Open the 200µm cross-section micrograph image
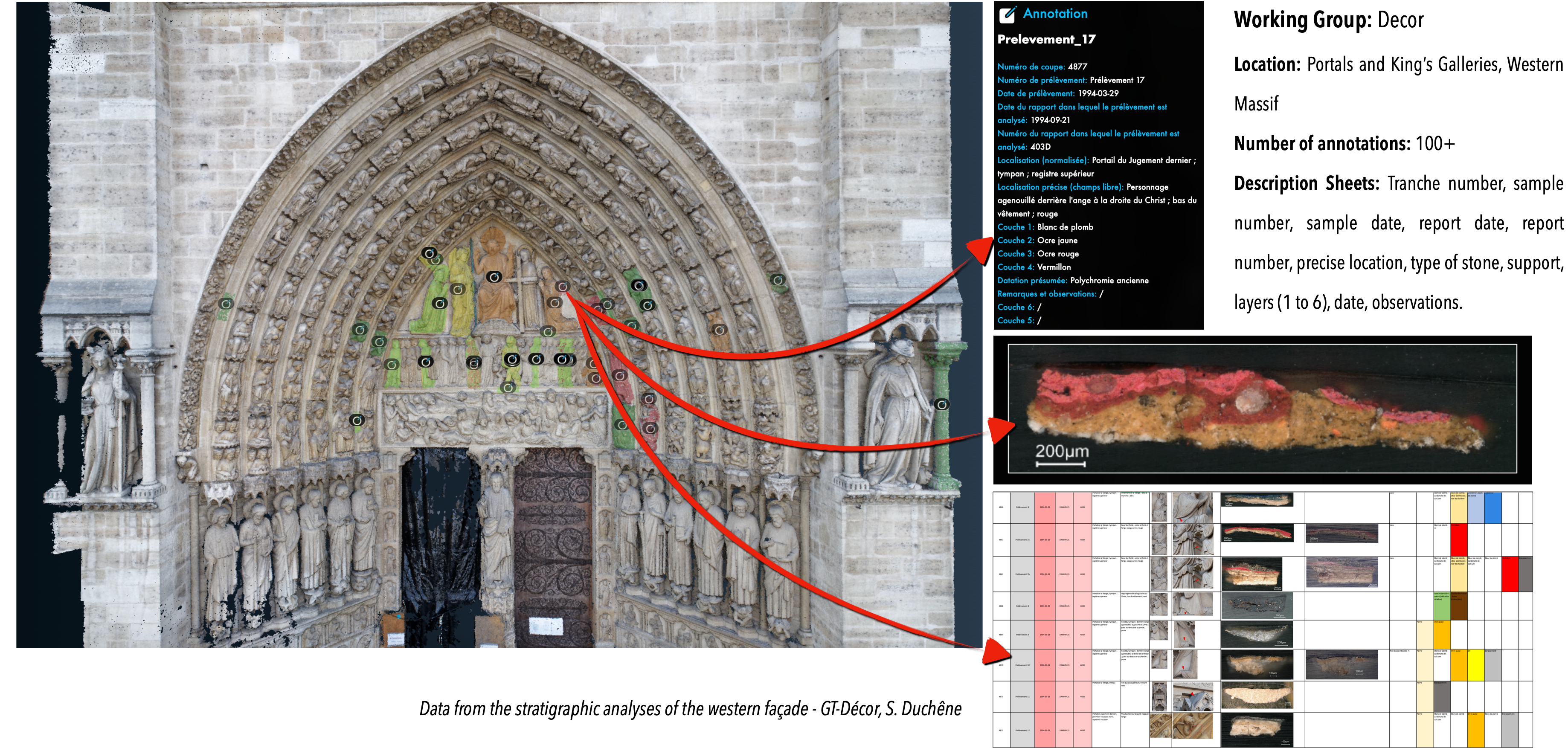This screenshot has width=1568, height=748. pos(1262,409)
